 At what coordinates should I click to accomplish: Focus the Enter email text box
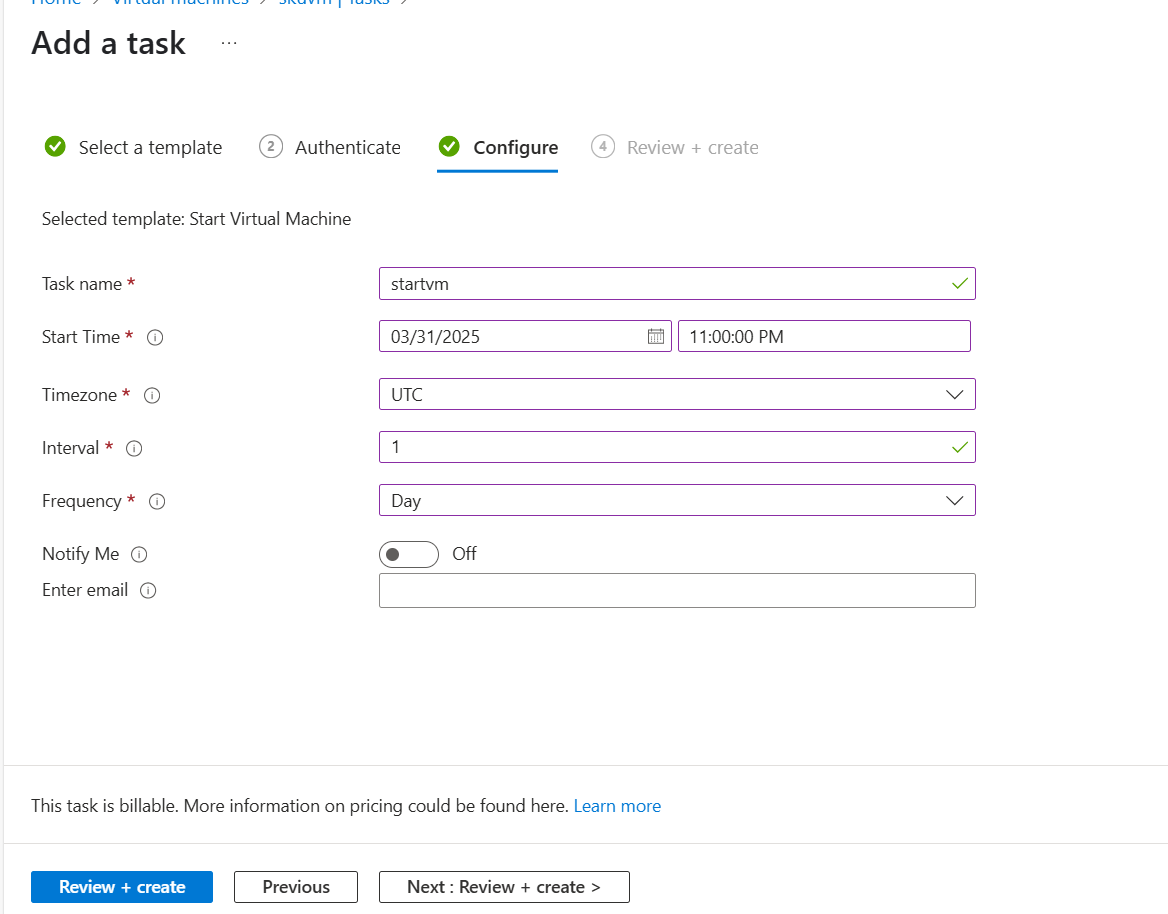[x=677, y=590]
